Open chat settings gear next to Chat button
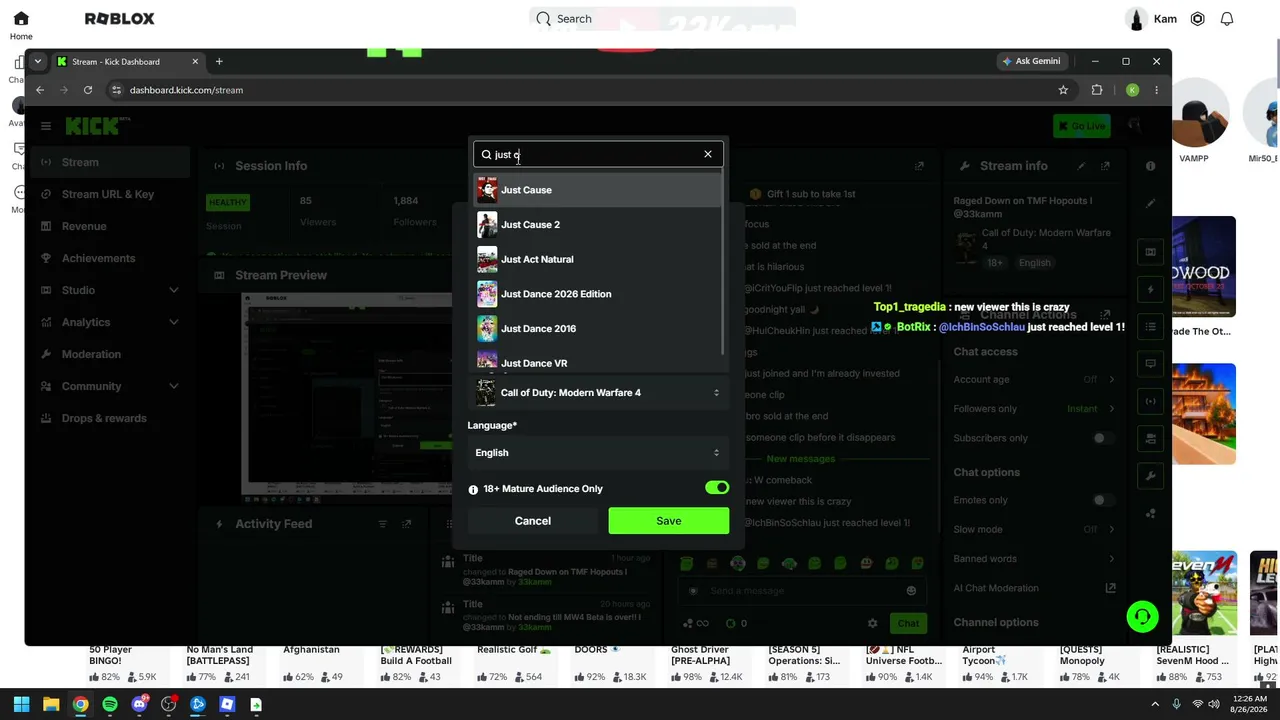1280x720 pixels. click(x=873, y=623)
